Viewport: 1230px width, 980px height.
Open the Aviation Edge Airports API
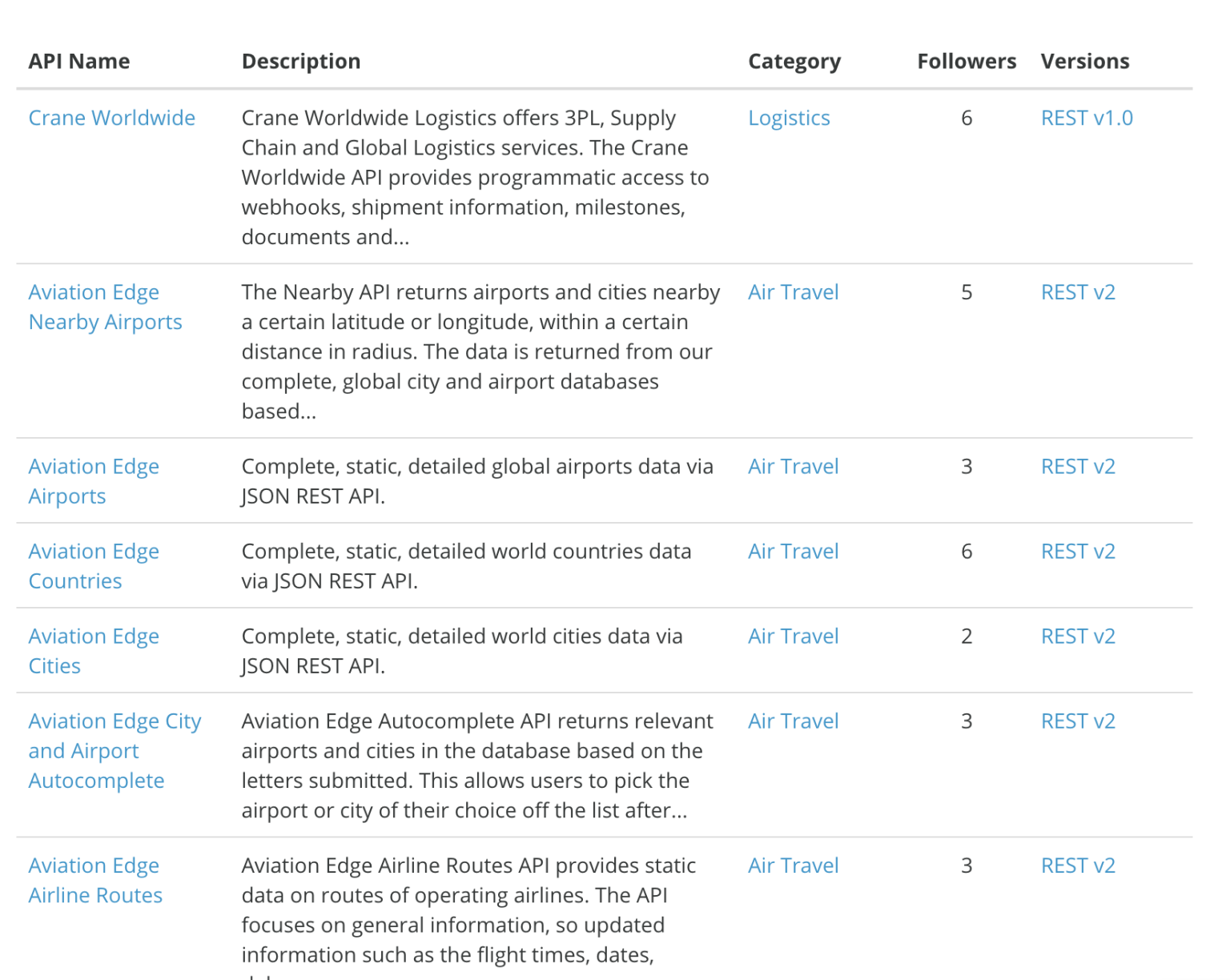pyautogui.click(x=94, y=481)
